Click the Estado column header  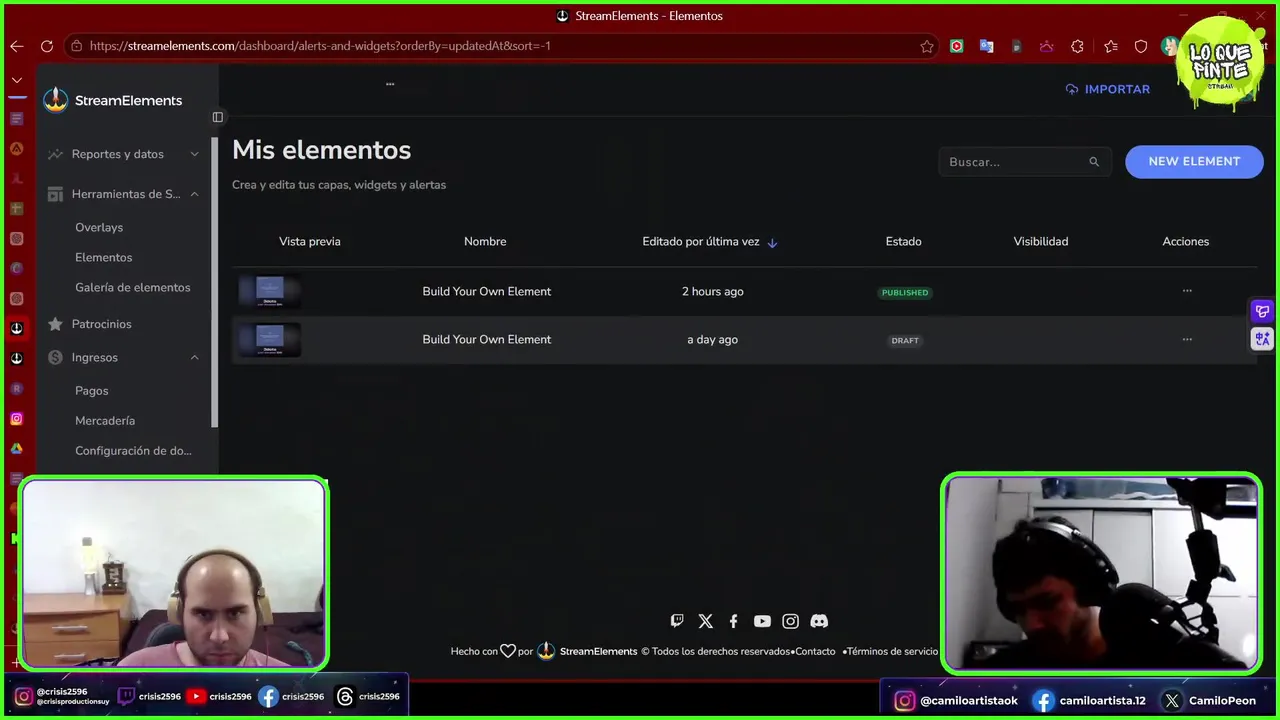904,242
